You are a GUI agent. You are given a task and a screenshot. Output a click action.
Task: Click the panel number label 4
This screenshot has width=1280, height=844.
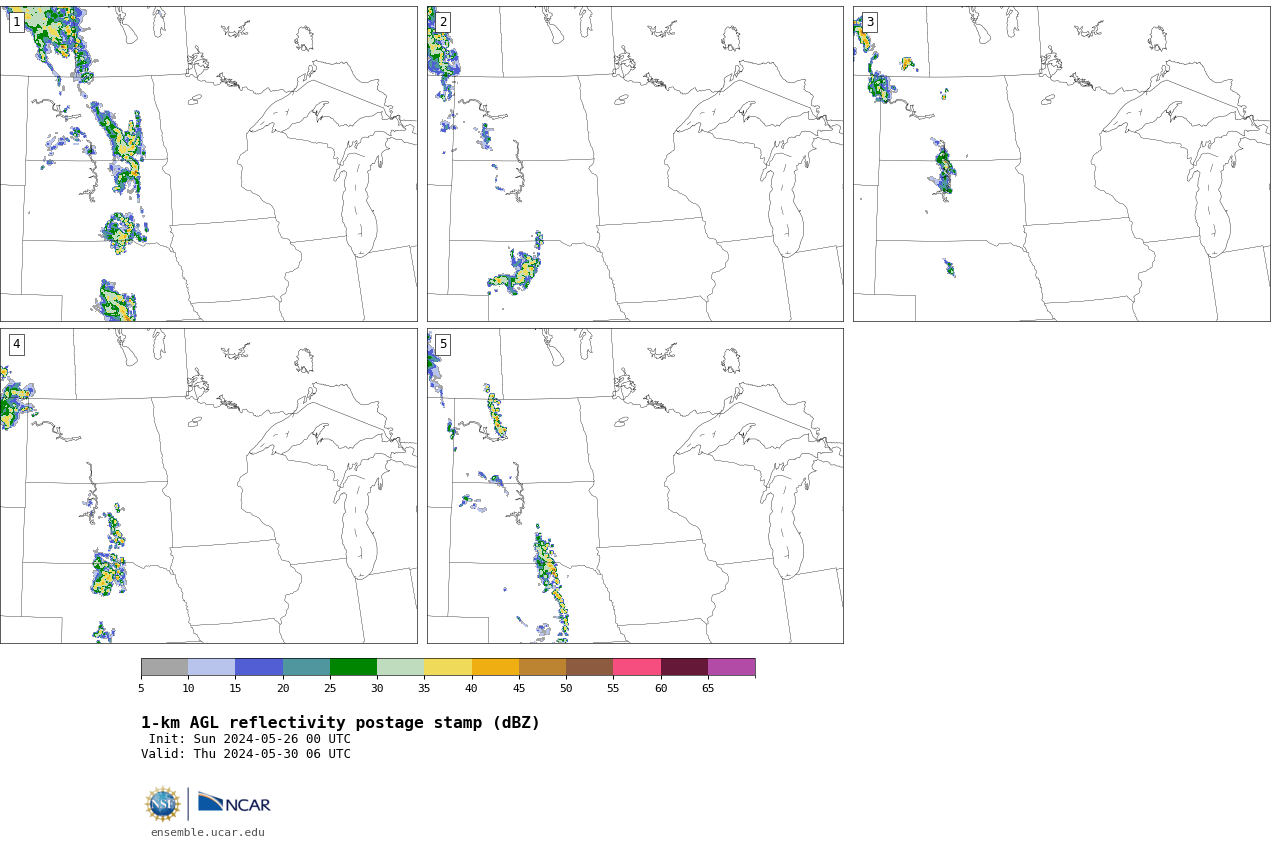point(16,344)
